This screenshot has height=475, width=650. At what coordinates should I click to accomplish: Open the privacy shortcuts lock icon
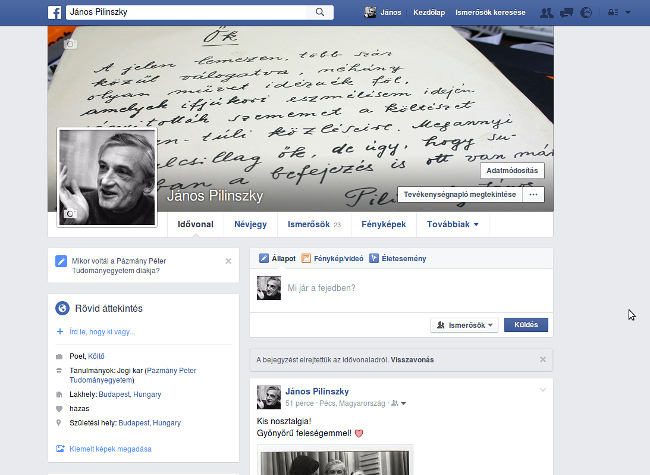613,12
